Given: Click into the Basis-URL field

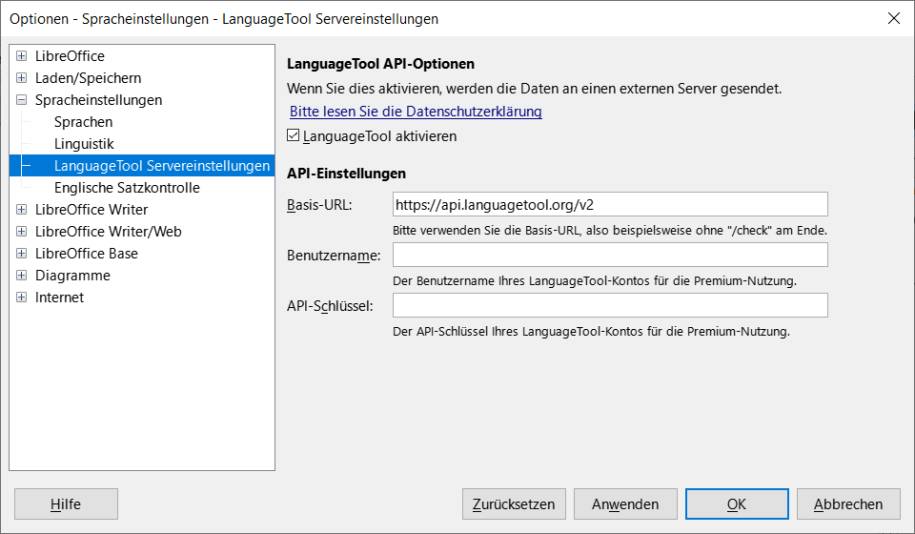Looking at the screenshot, I should tap(610, 204).
